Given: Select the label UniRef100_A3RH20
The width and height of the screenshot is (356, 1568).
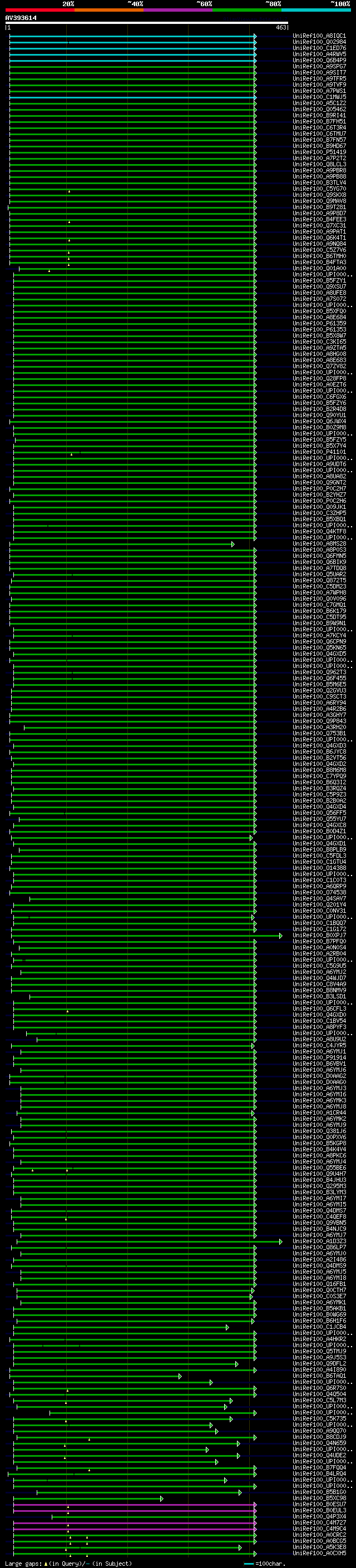Looking at the screenshot, I should click(x=319, y=728).
